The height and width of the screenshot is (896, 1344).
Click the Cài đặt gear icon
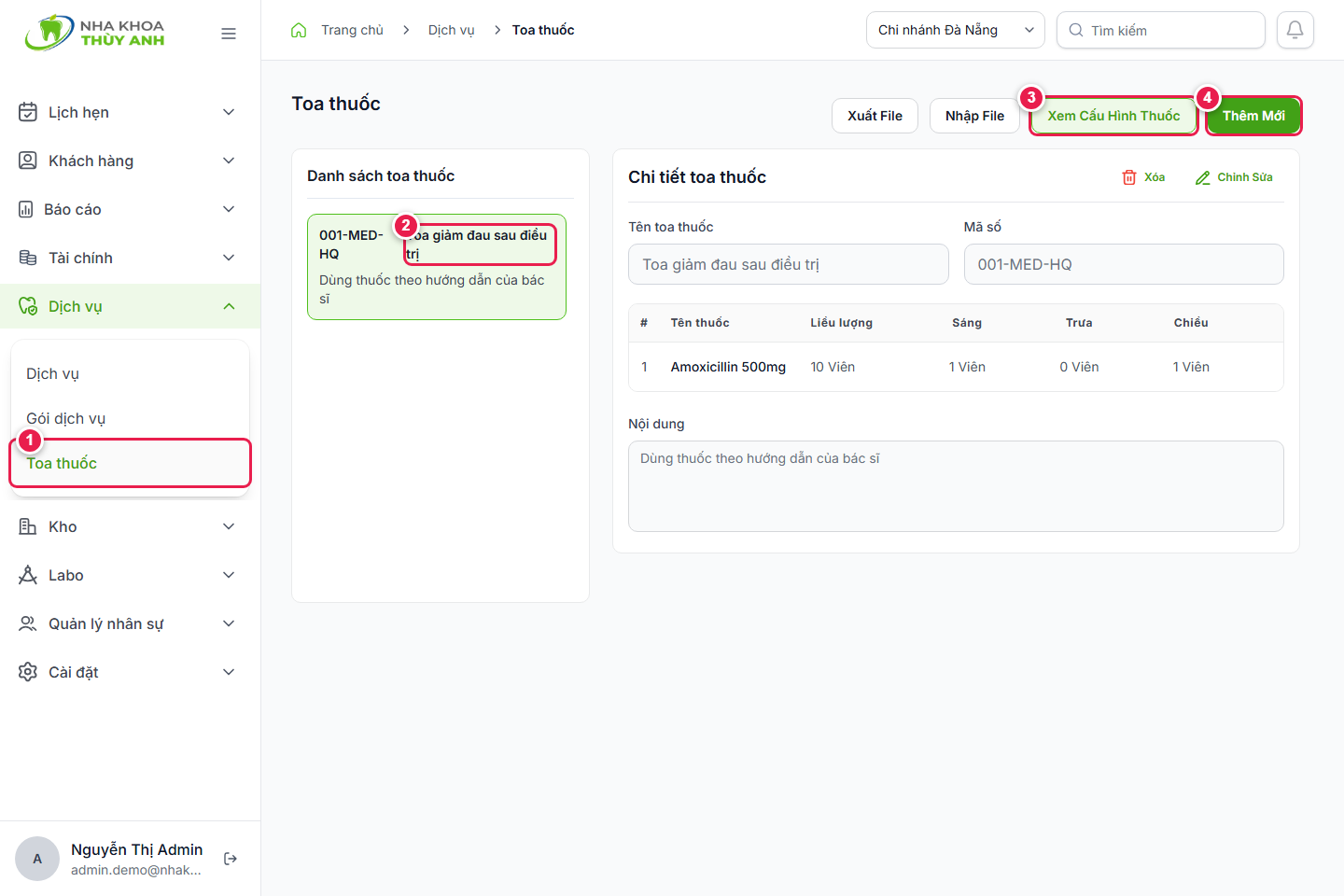pos(28,672)
